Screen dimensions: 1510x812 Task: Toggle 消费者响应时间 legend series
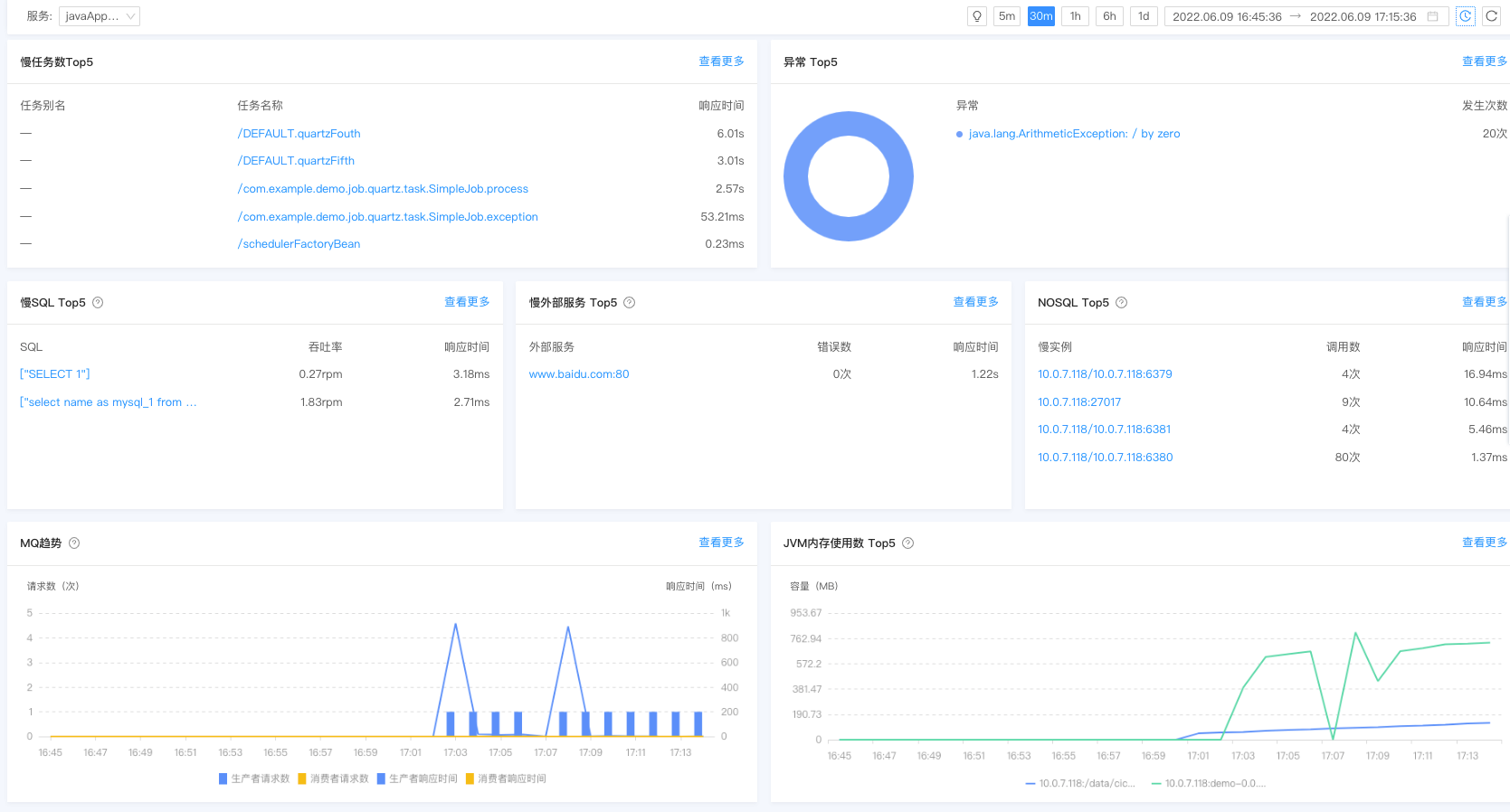(x=506, y=779)
